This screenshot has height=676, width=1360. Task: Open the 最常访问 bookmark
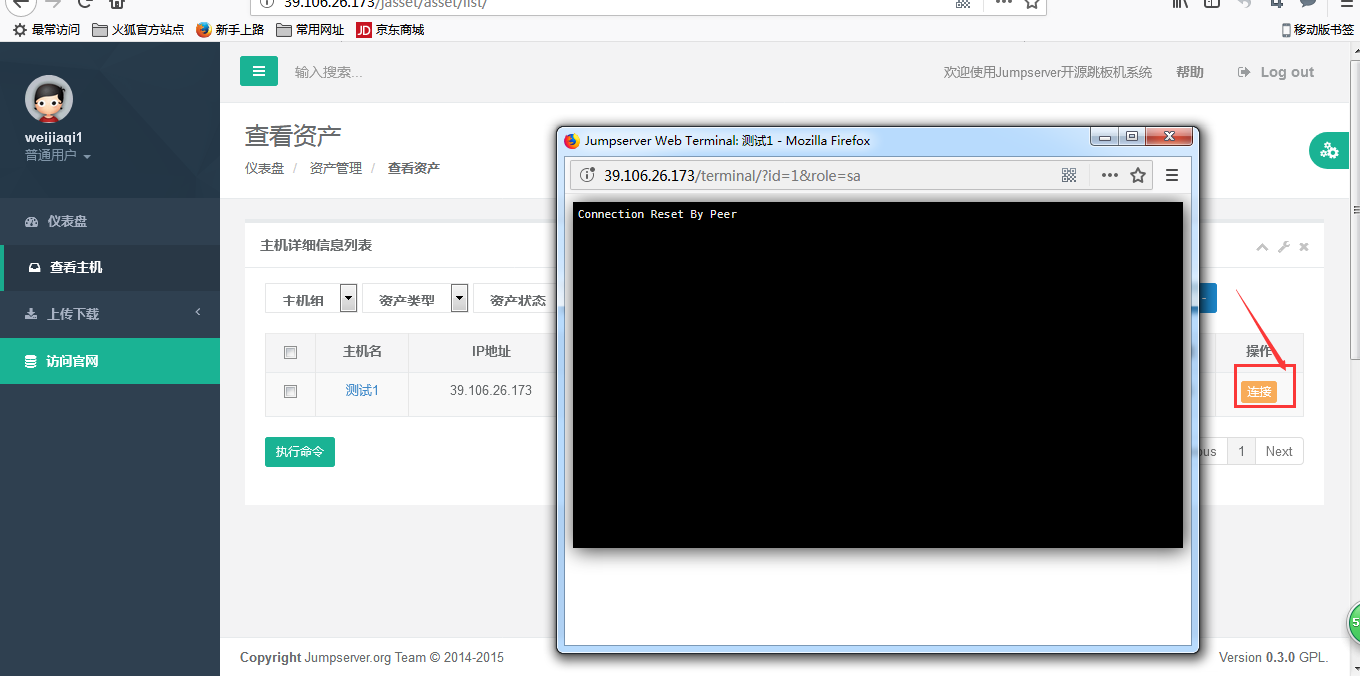(x=46, y=30)
